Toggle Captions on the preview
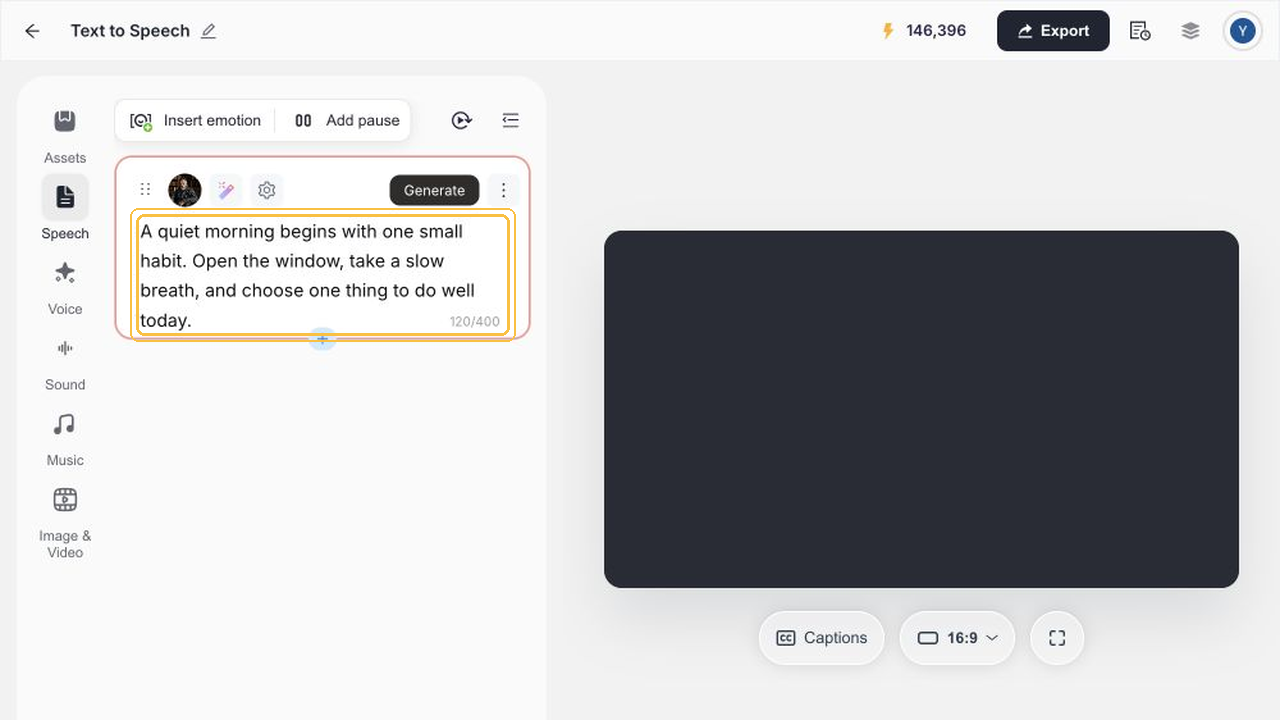The image size is (1280, 720). tap(822, 638)
